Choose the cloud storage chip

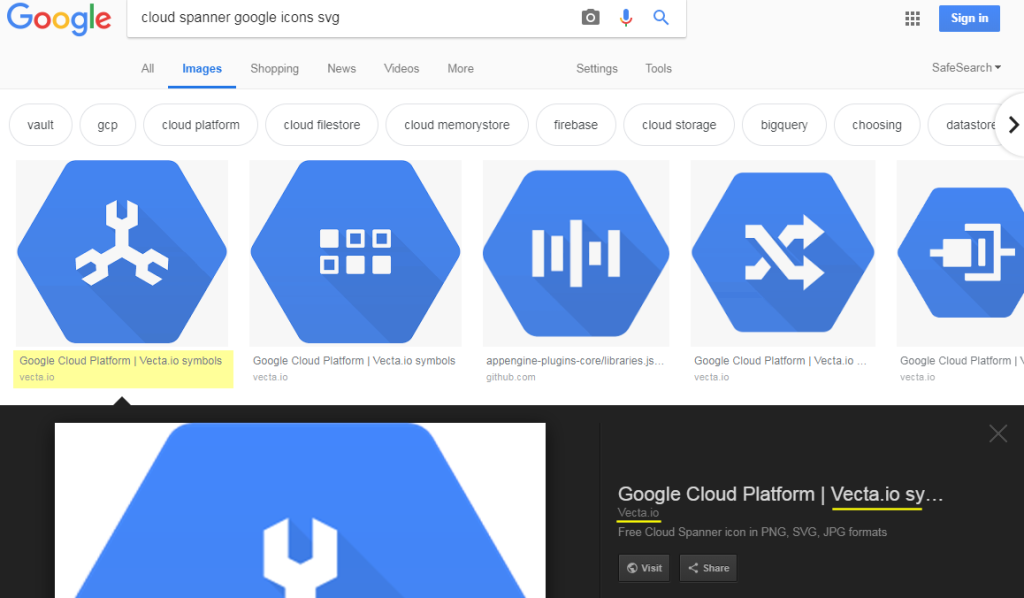coord(679,125)
